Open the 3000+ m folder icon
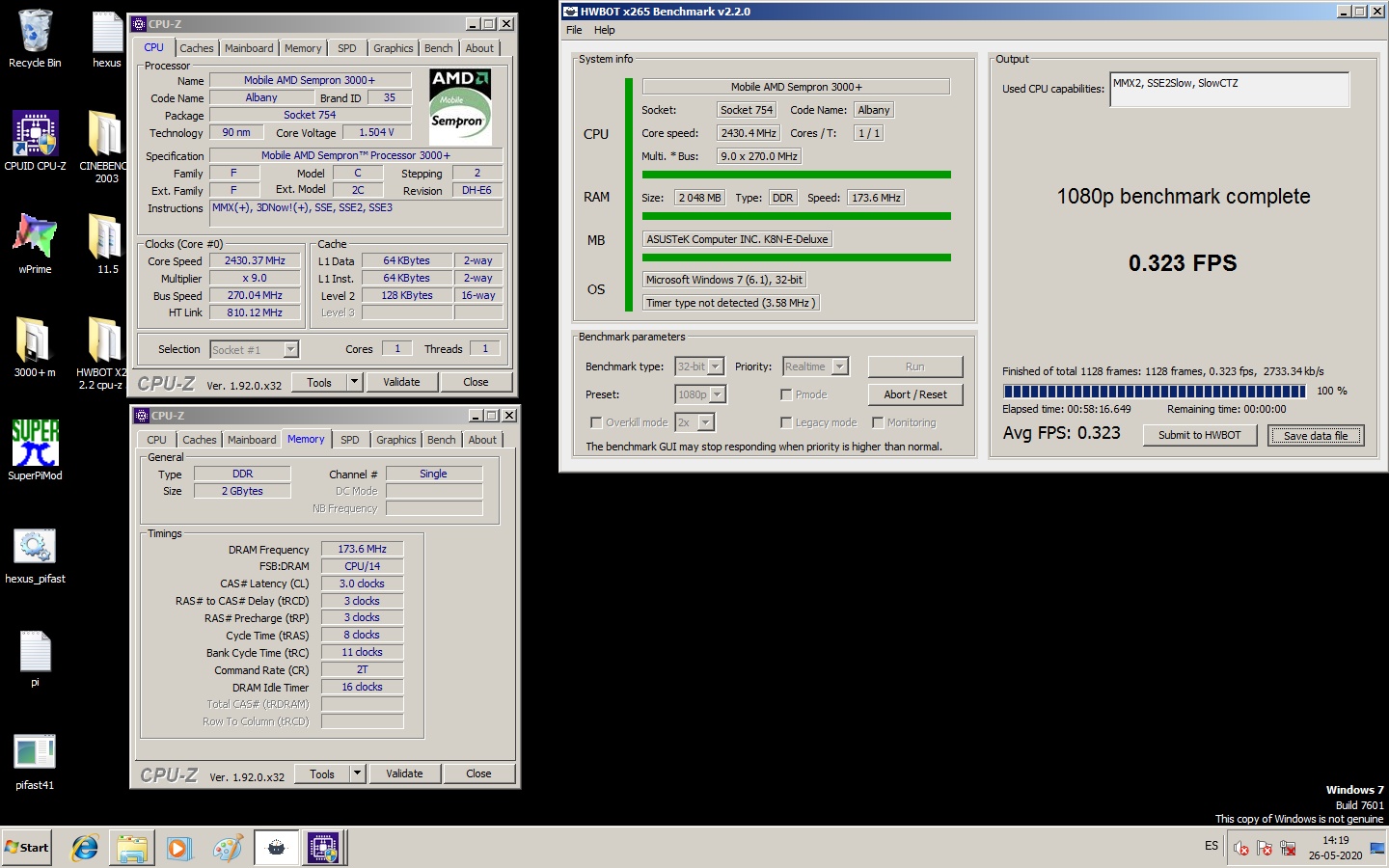 35,347
